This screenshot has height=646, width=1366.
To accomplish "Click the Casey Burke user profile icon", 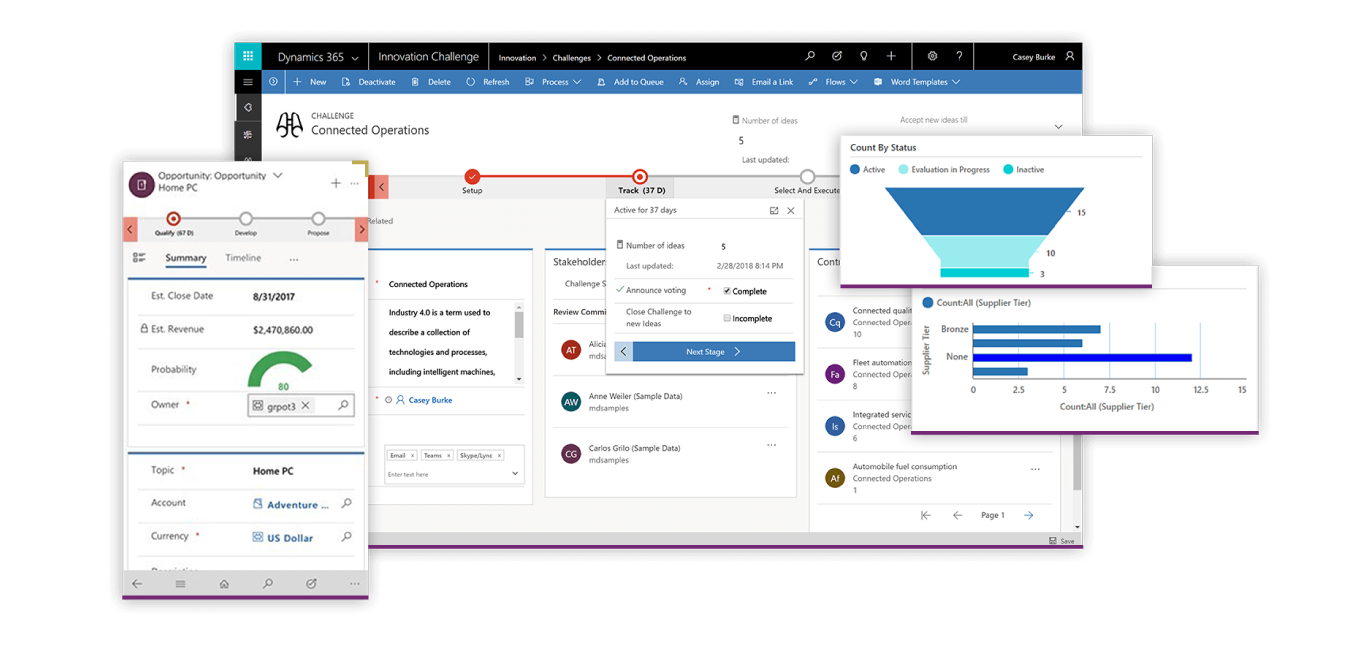I will pos(1070,57).
